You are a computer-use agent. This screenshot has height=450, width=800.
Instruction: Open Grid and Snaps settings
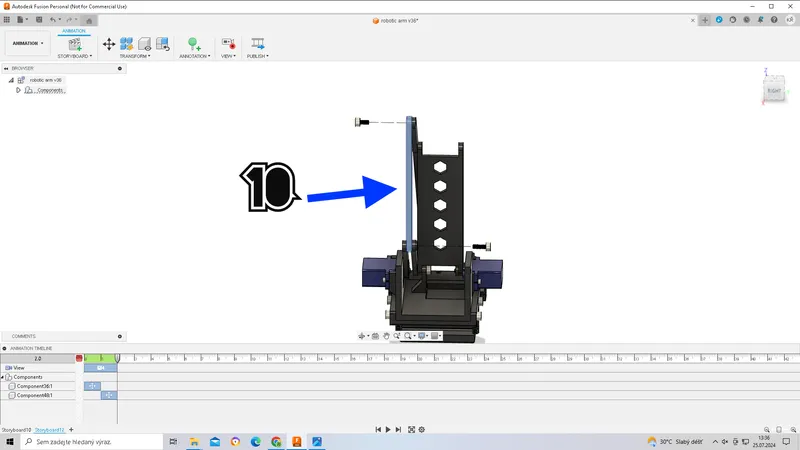(436, 336)
